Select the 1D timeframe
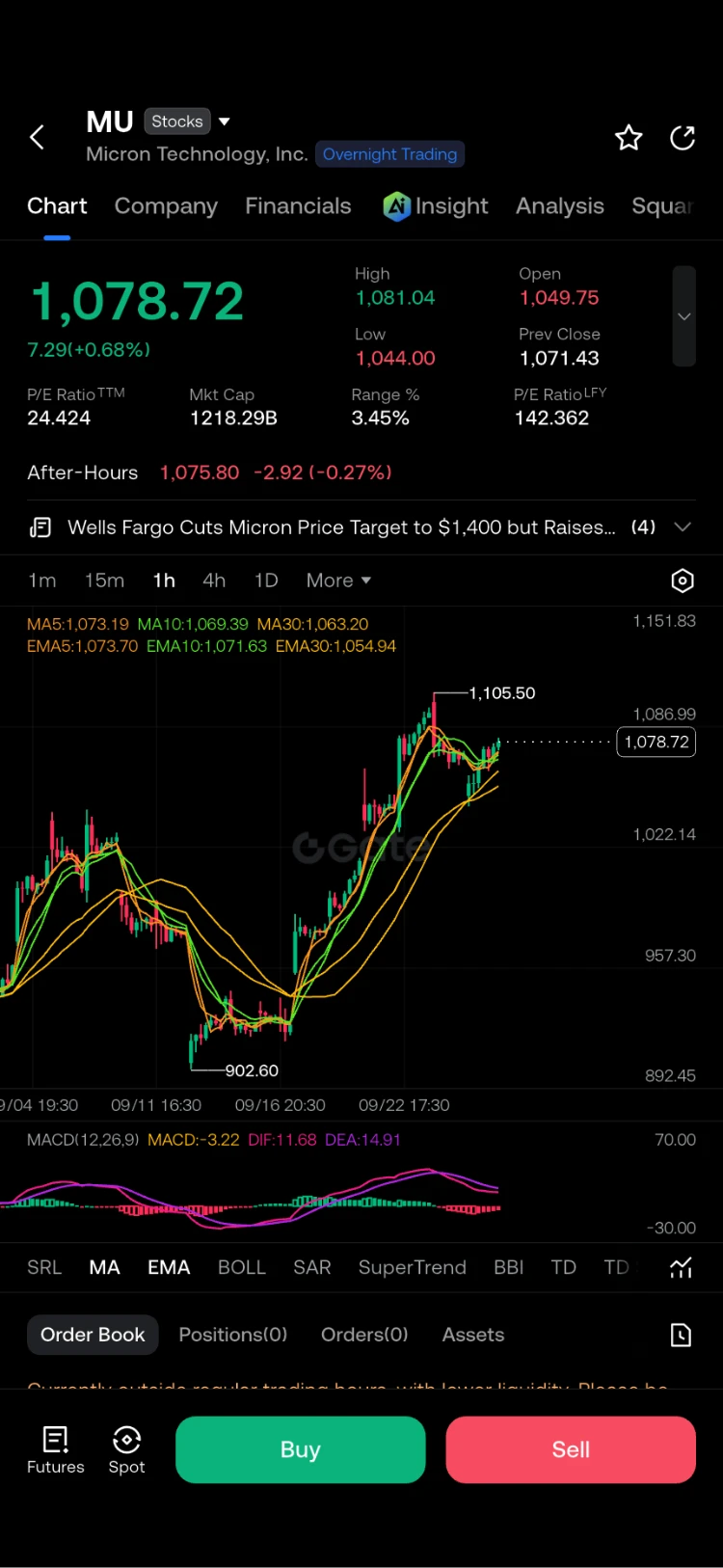Image resolution: width=723 pixels, height=1568 pixels. 266,581
